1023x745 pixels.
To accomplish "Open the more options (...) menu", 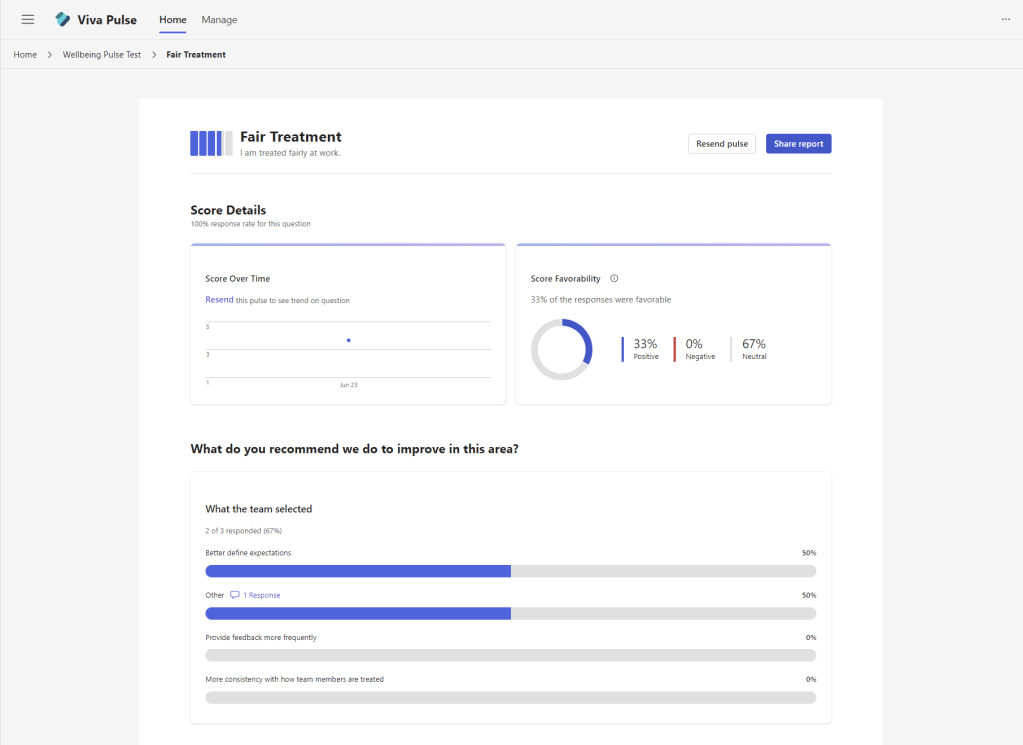I will (x=1005, y=19).
